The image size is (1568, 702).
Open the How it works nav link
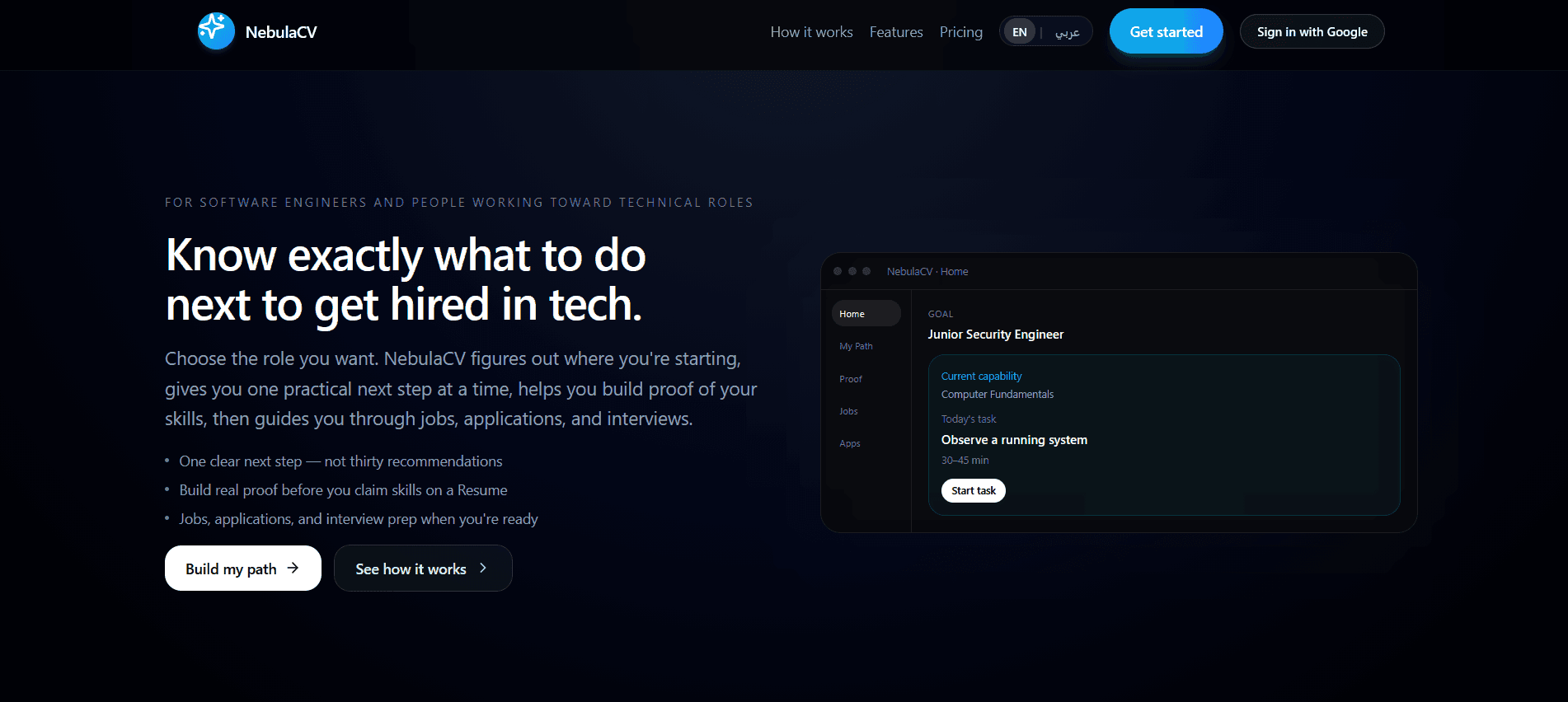811,32
